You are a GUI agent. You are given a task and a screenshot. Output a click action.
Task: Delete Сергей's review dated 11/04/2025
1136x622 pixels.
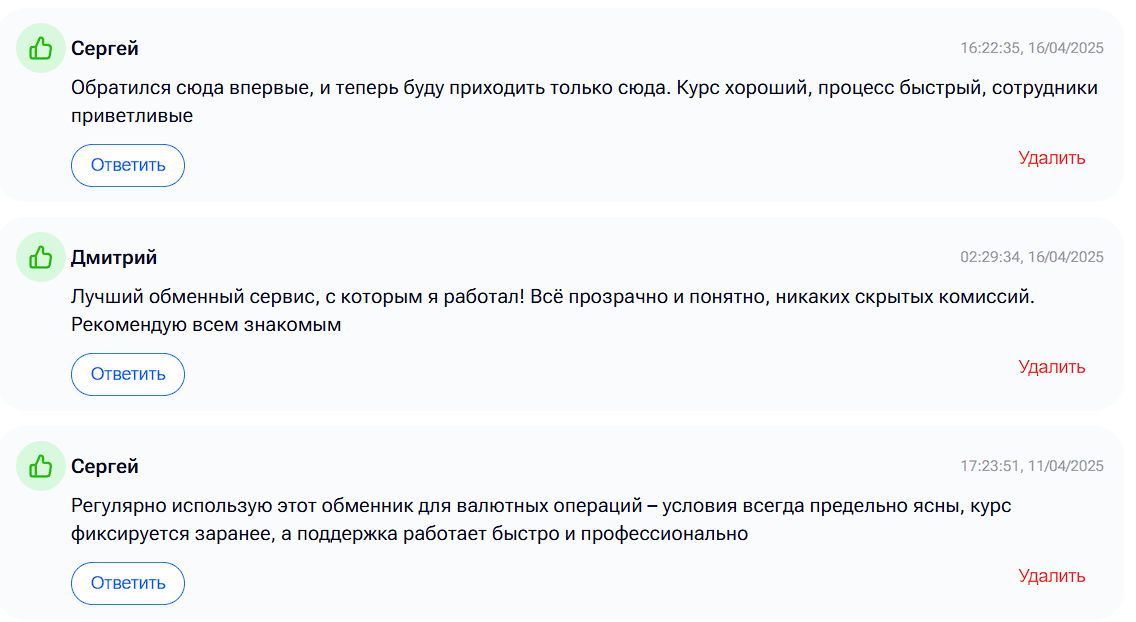click(1051, 576)
